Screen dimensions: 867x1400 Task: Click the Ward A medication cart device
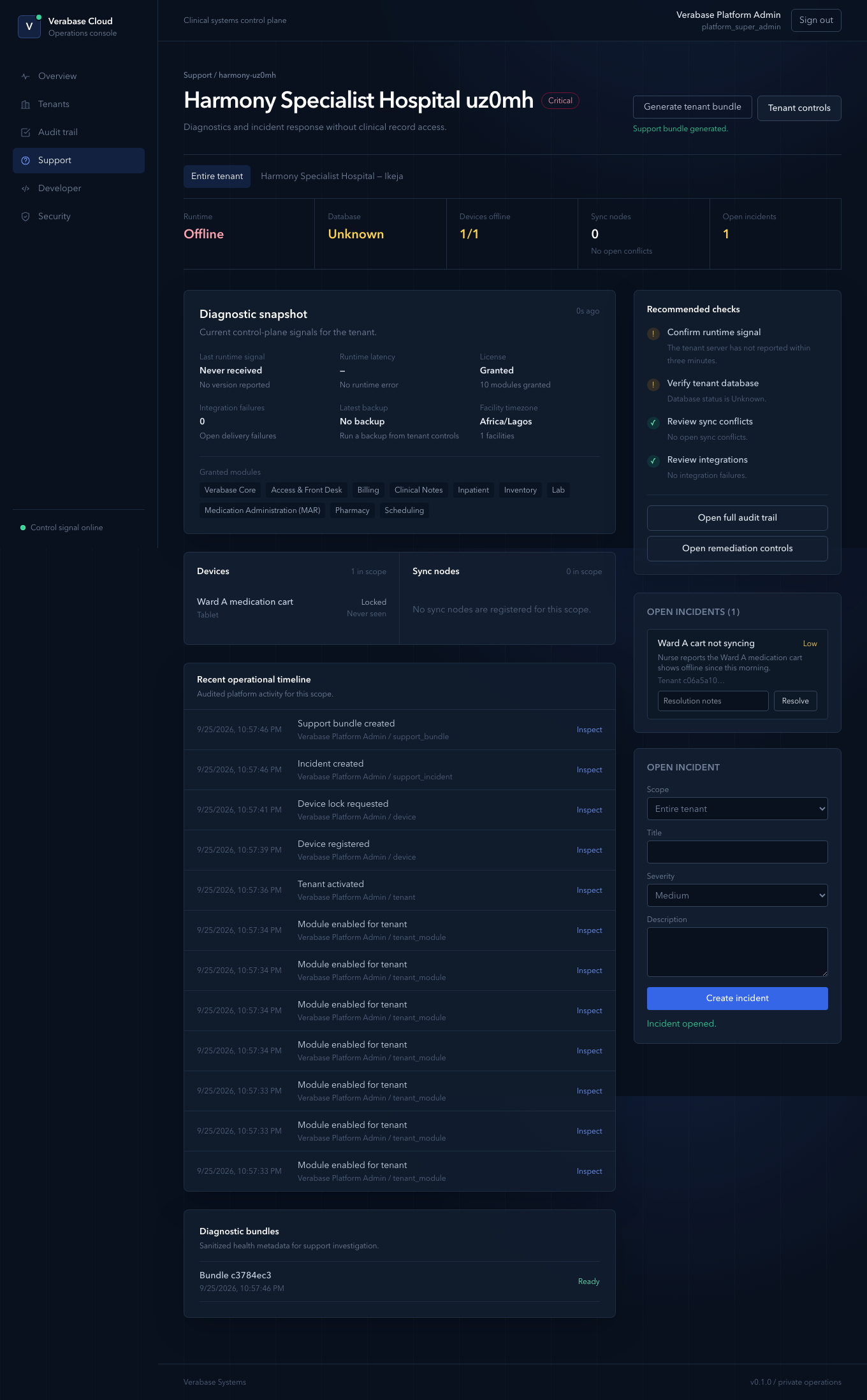point(291,608)
